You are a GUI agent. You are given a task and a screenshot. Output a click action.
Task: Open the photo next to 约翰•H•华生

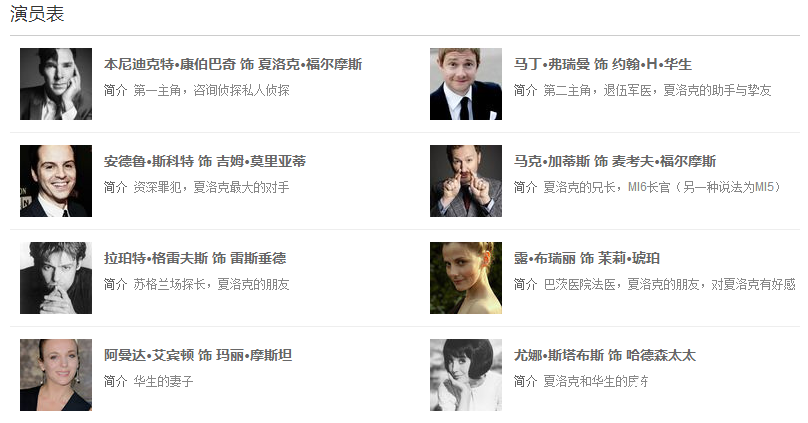[x=466, y=84]
